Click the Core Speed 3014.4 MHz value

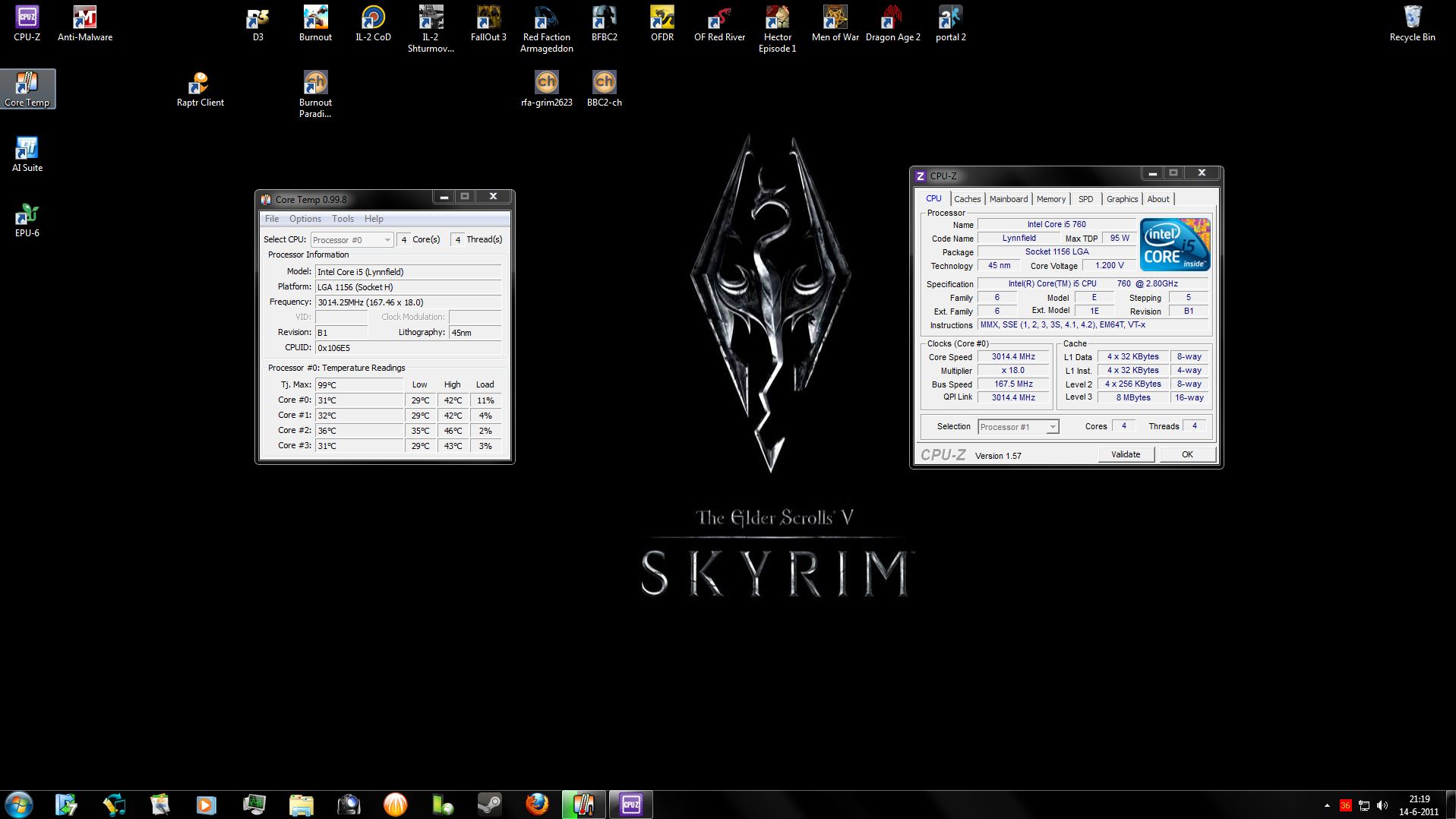click(1013, 357)
